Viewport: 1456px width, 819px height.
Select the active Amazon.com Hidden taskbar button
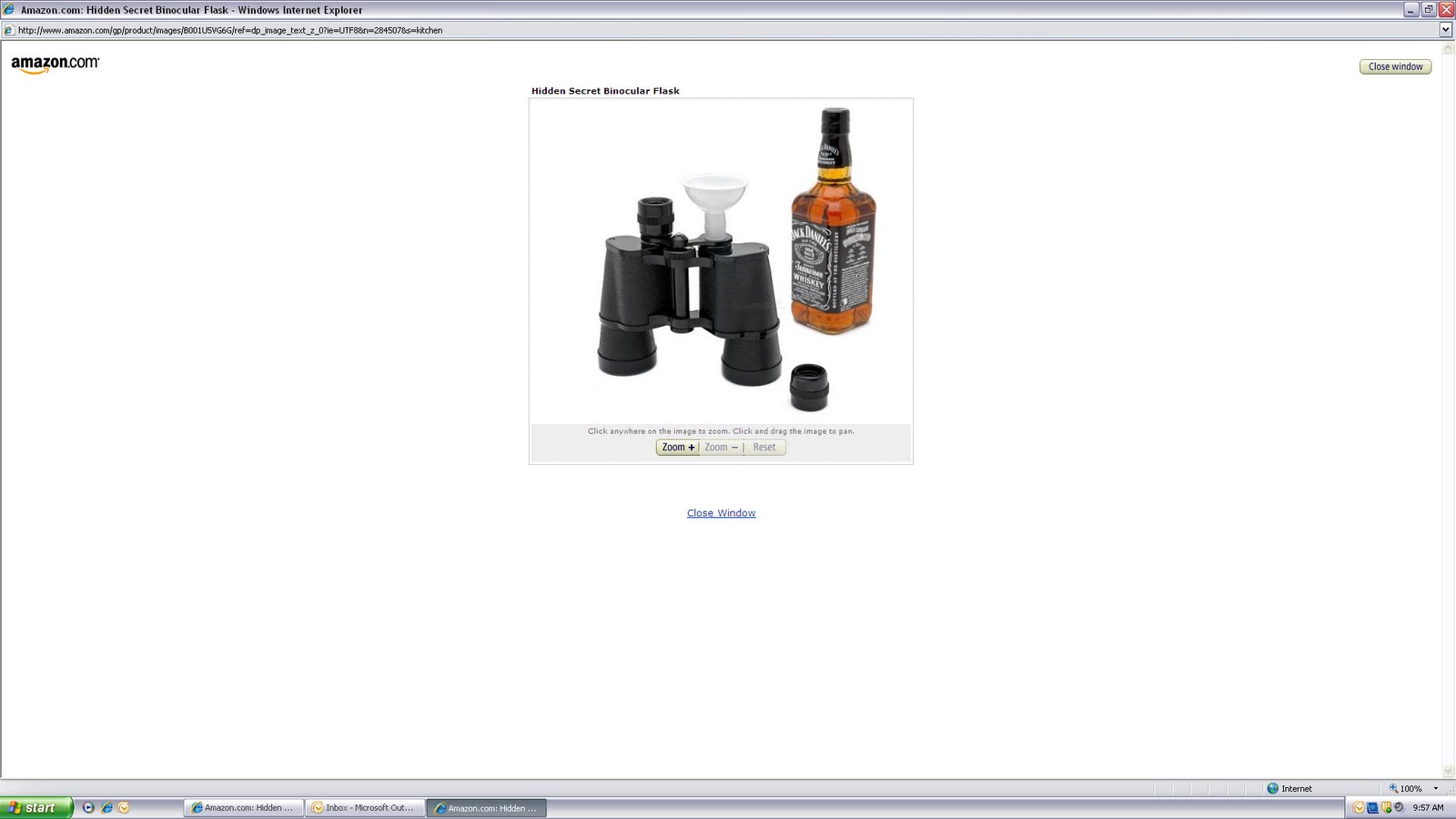tap(486, 808)
